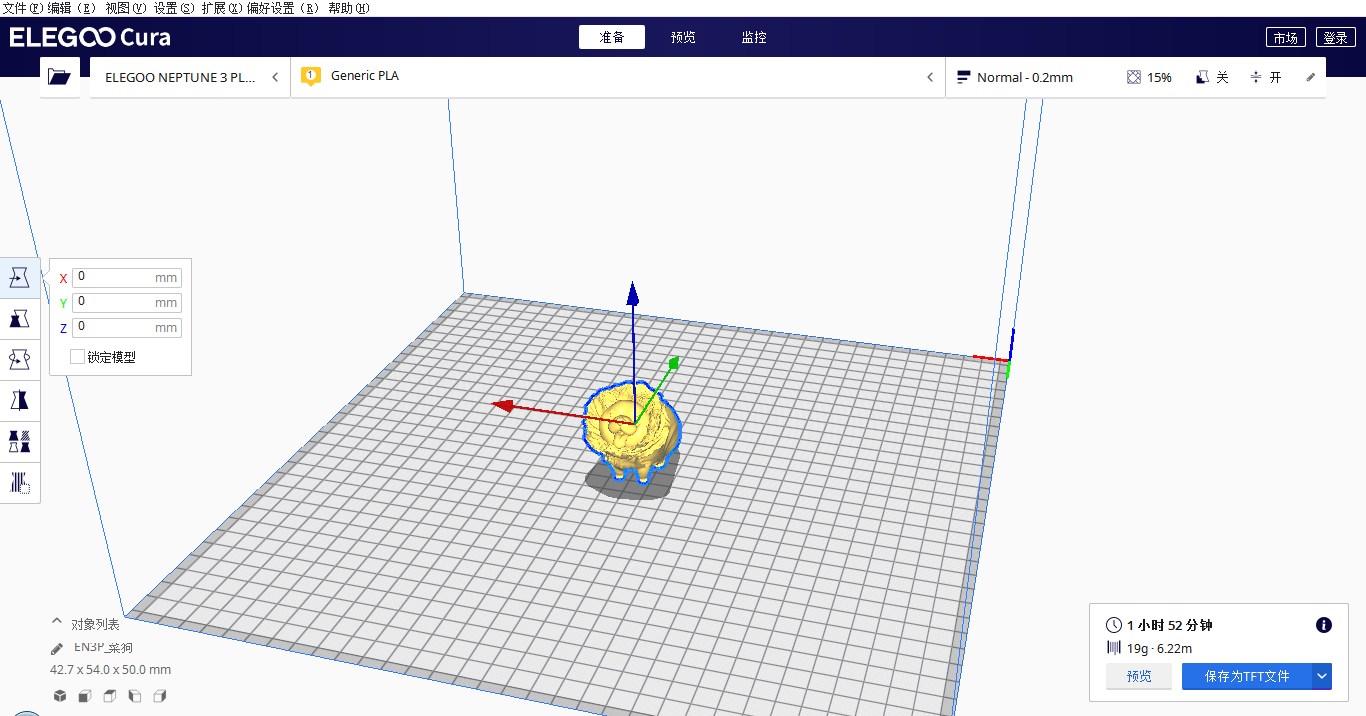Open the 偏好设置 (Preferences) menu
This screenshot has height=716, width=1366.
(284, 8)
